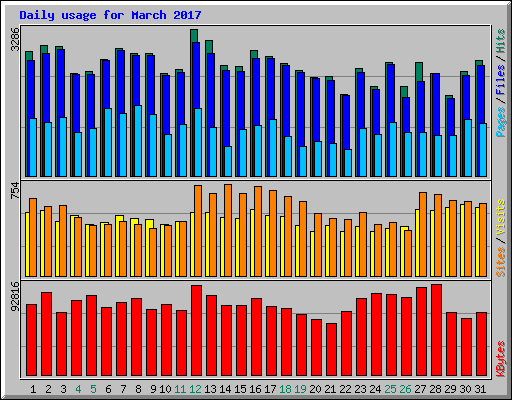Click the 3286 axis value
Screen dimensions: 512x400
15,39
